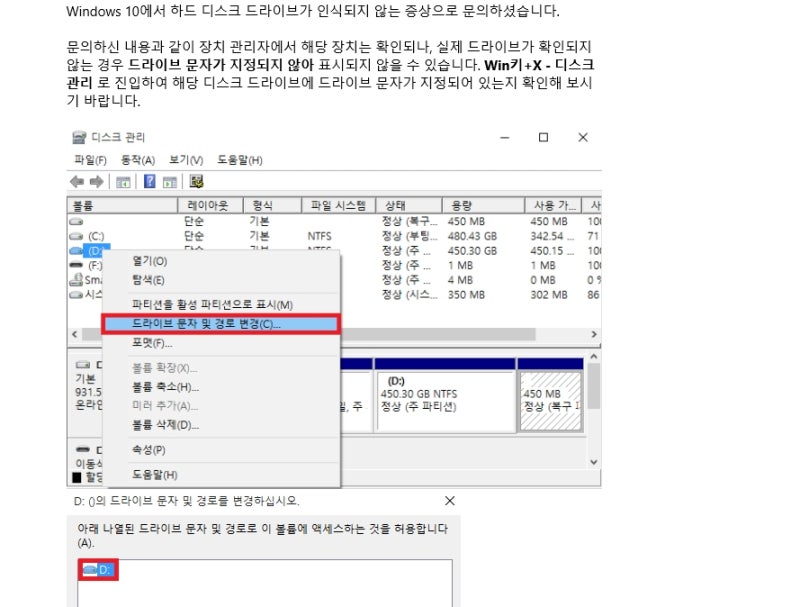Image resolution: width=800 pixels, height=607 pixels.
Task: Select the (C:) volume drive icon
Action: 76,236
